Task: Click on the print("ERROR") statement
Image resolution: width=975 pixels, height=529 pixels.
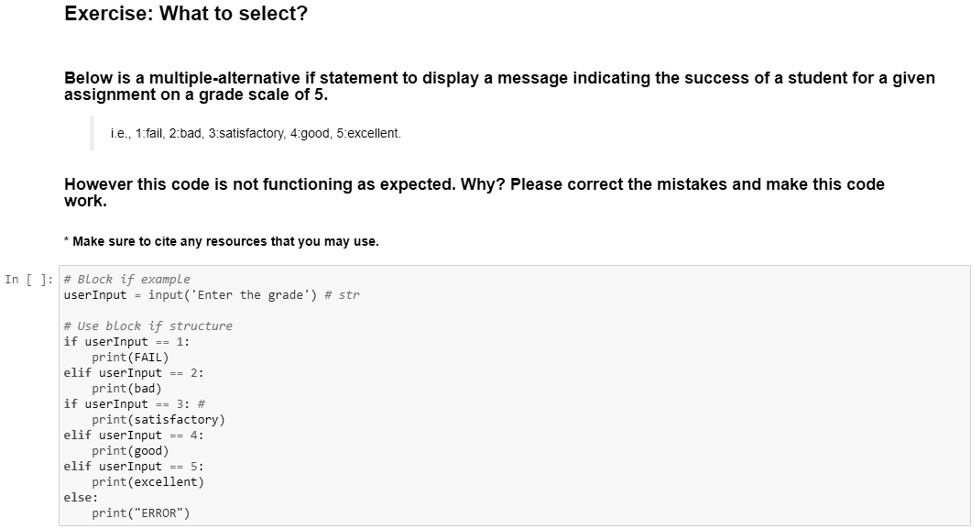Action: coord(141,512)
